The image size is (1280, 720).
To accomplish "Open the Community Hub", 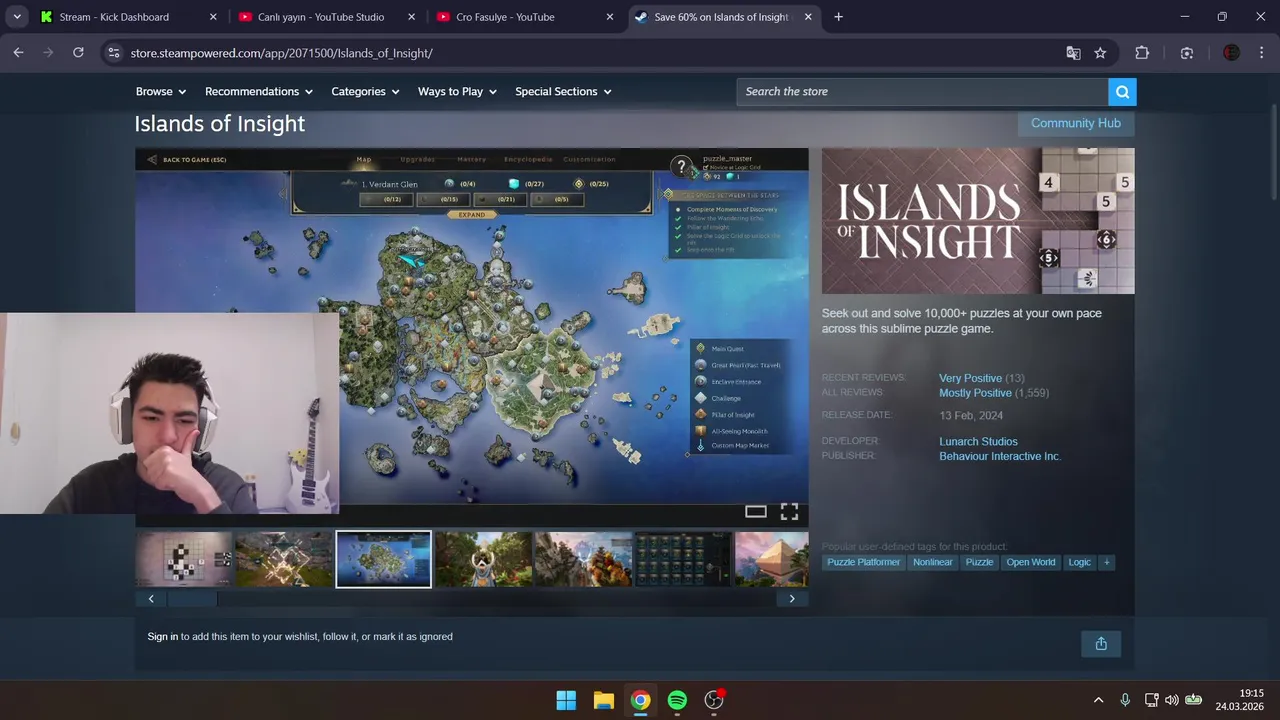I will (x=1076, y=123).
